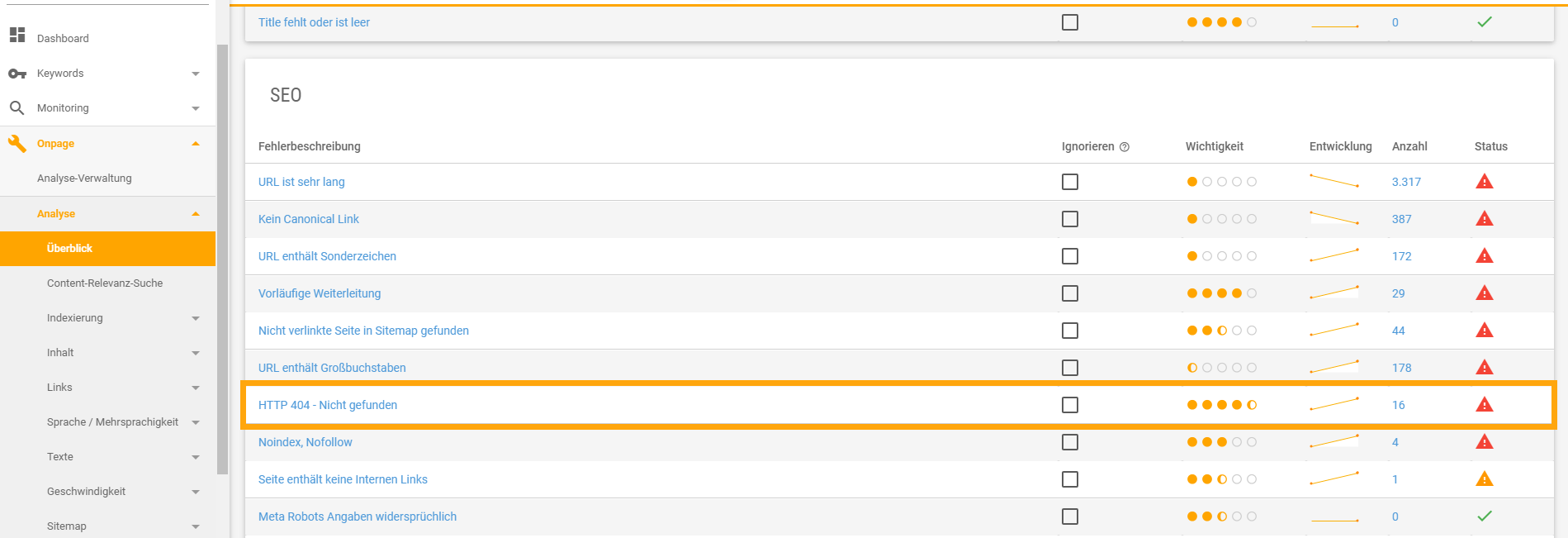Image resolution: width=1568 pixels, height=538 pixels.
Task: Click the Monitoring magnifier icon
Action: point(17,107)
